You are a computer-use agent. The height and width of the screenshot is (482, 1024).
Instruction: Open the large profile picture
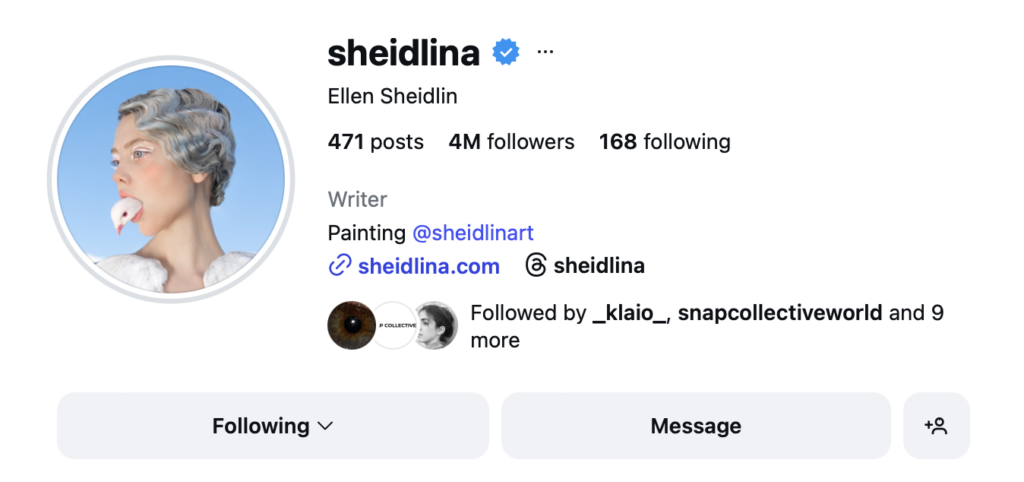coord(171,180)
